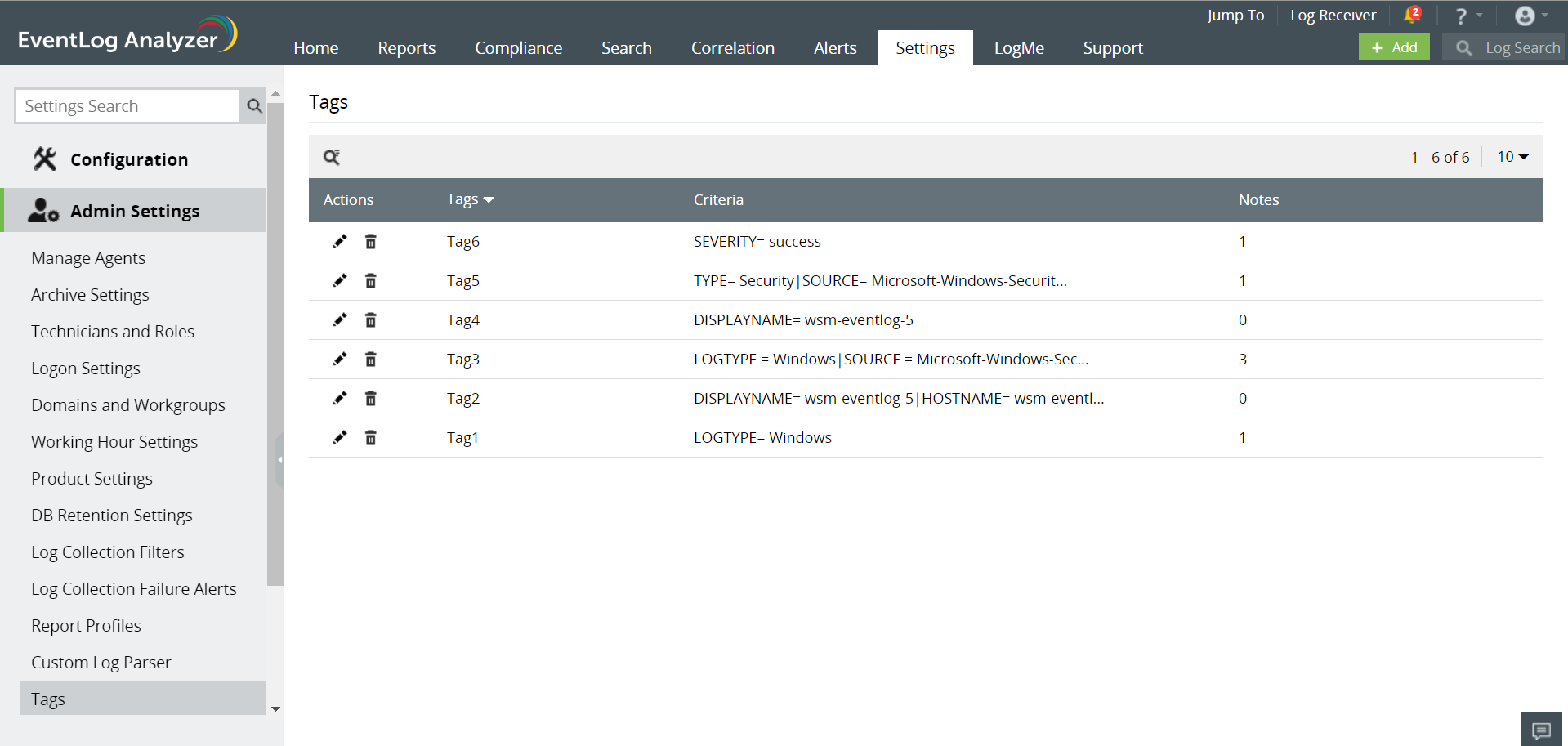Viewport: 1568px width, 746px height.
Task: Click the Configuration tools icon
Action: [45, 159]
